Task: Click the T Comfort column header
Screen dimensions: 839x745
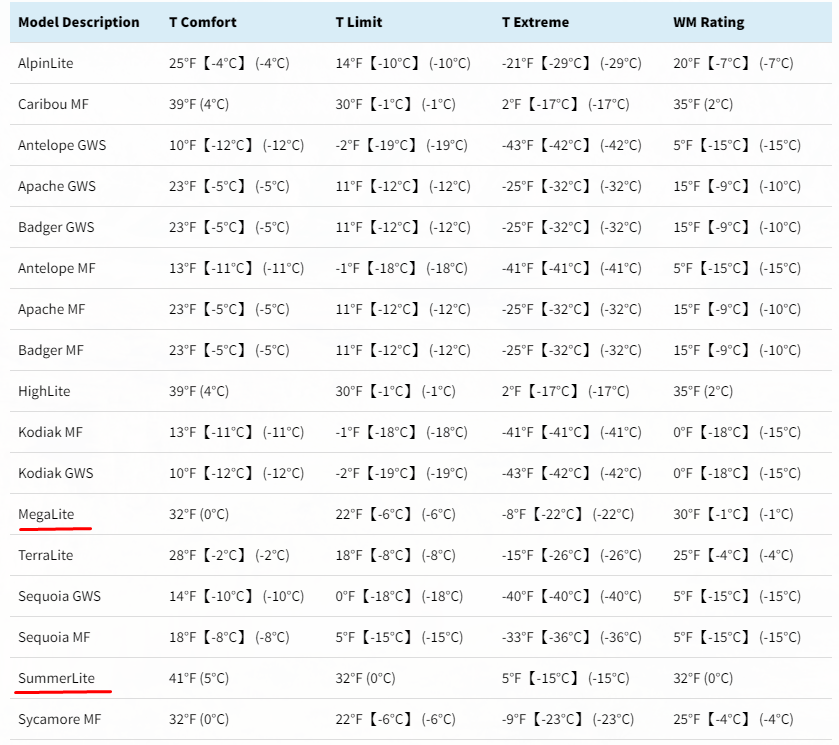Action: [203, 22]
